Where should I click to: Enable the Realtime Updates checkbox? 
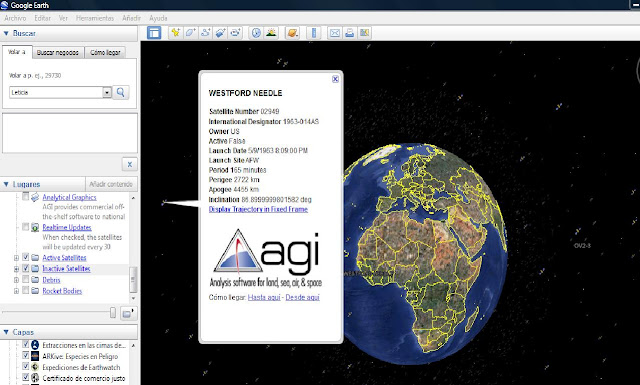pyautogui.click(x=25, y=227)
